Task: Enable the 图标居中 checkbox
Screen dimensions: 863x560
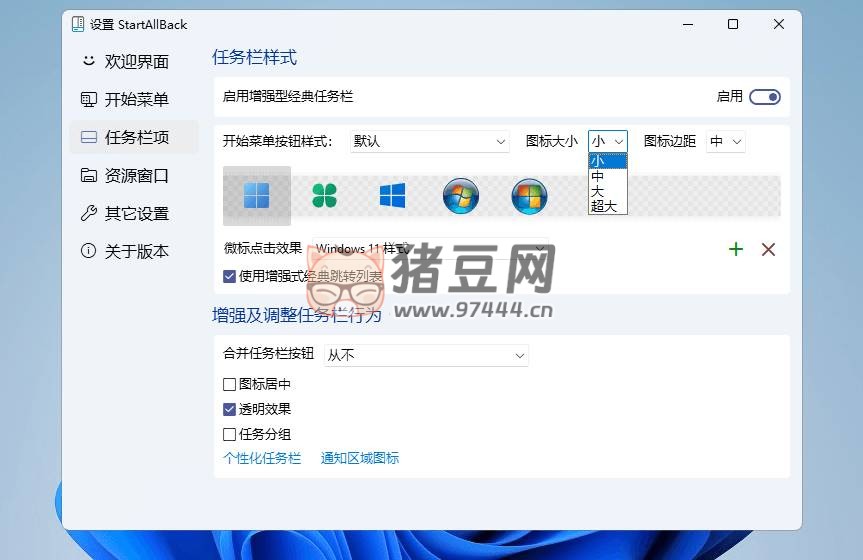Action: pyautogui.click(x=230, y=384)
